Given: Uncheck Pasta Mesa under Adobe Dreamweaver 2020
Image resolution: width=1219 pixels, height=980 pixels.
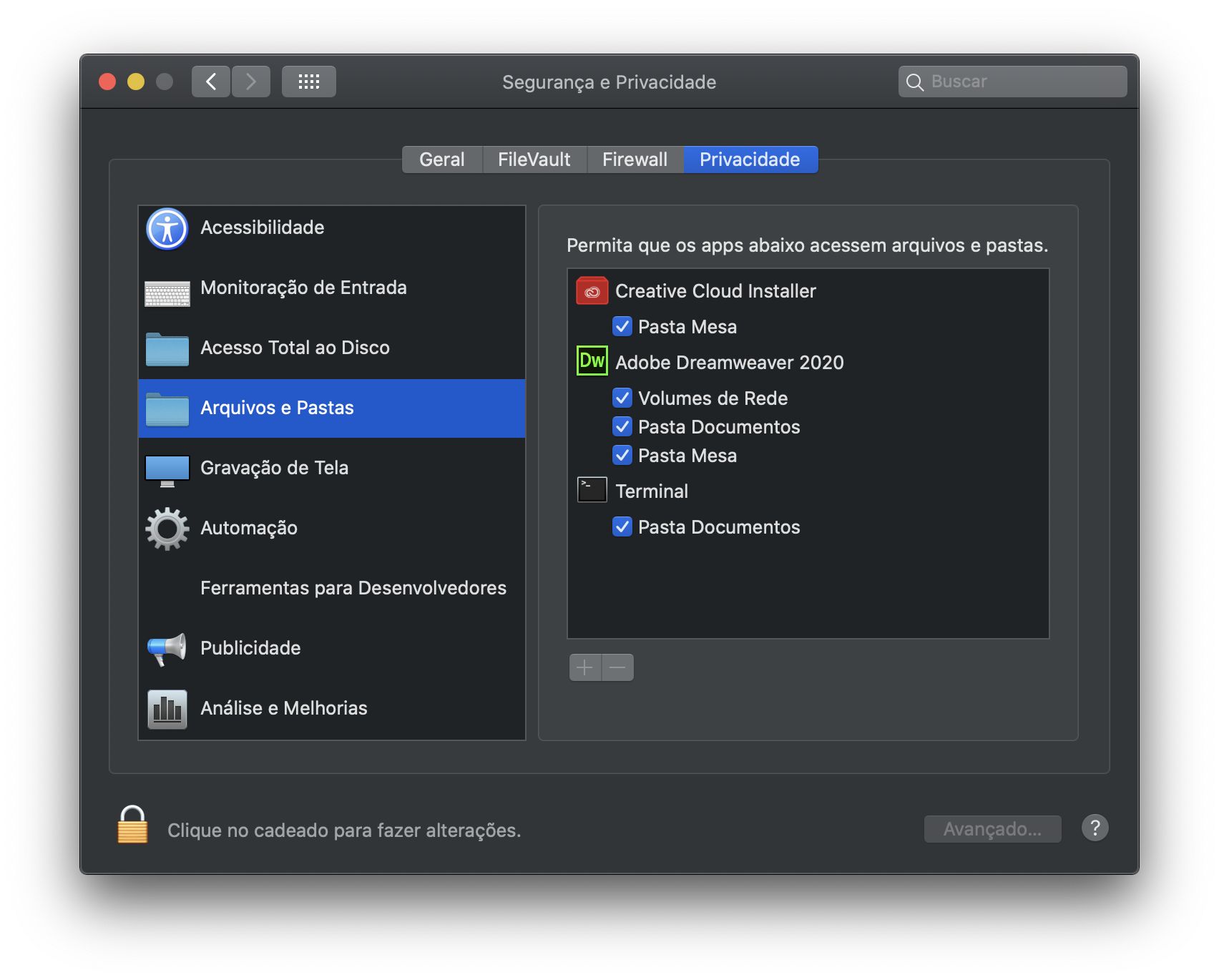Looking at the screenshot, I should pos(622,455).
